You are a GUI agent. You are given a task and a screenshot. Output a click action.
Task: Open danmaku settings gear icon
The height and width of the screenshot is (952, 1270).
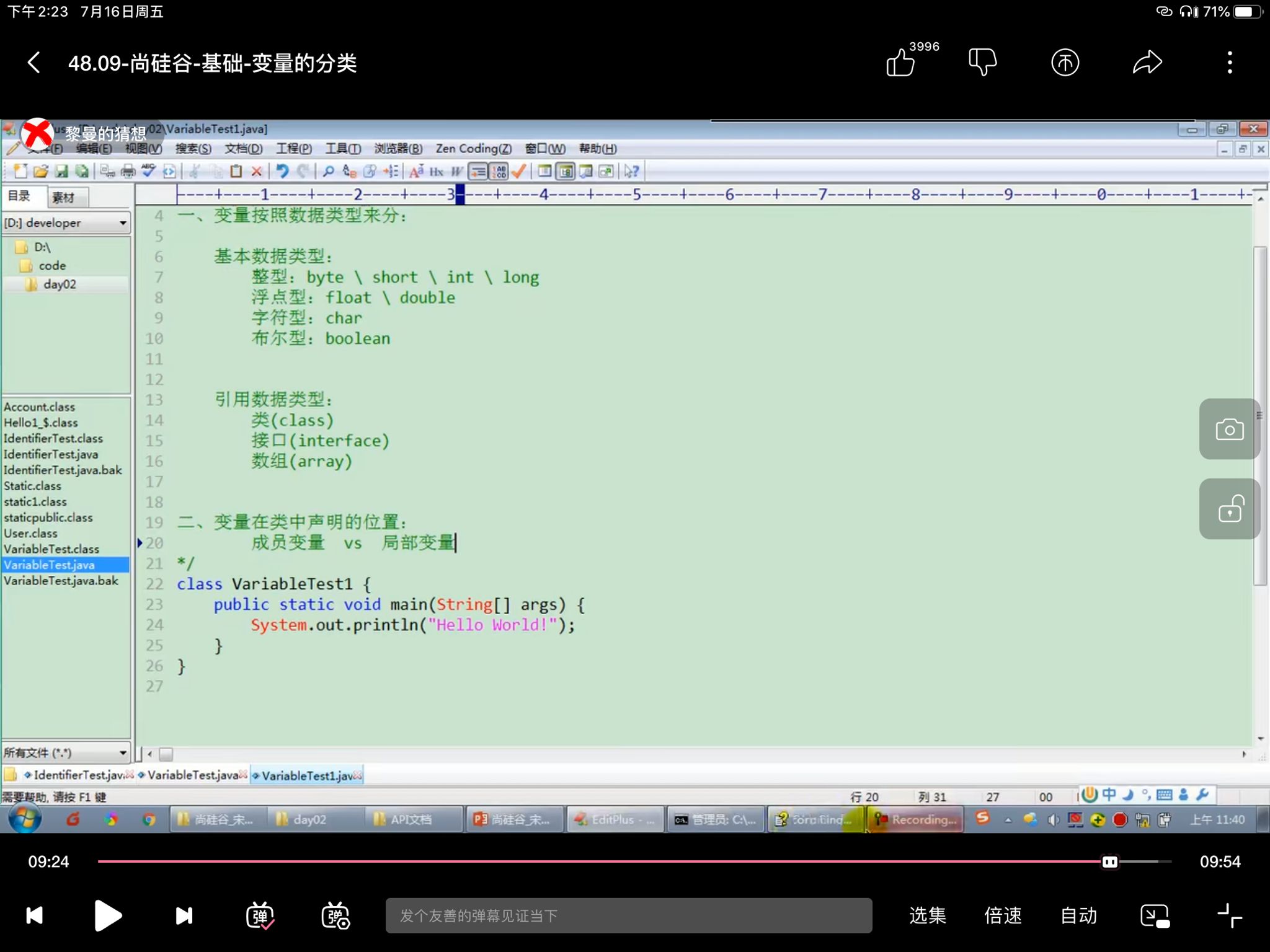point(335,915)
